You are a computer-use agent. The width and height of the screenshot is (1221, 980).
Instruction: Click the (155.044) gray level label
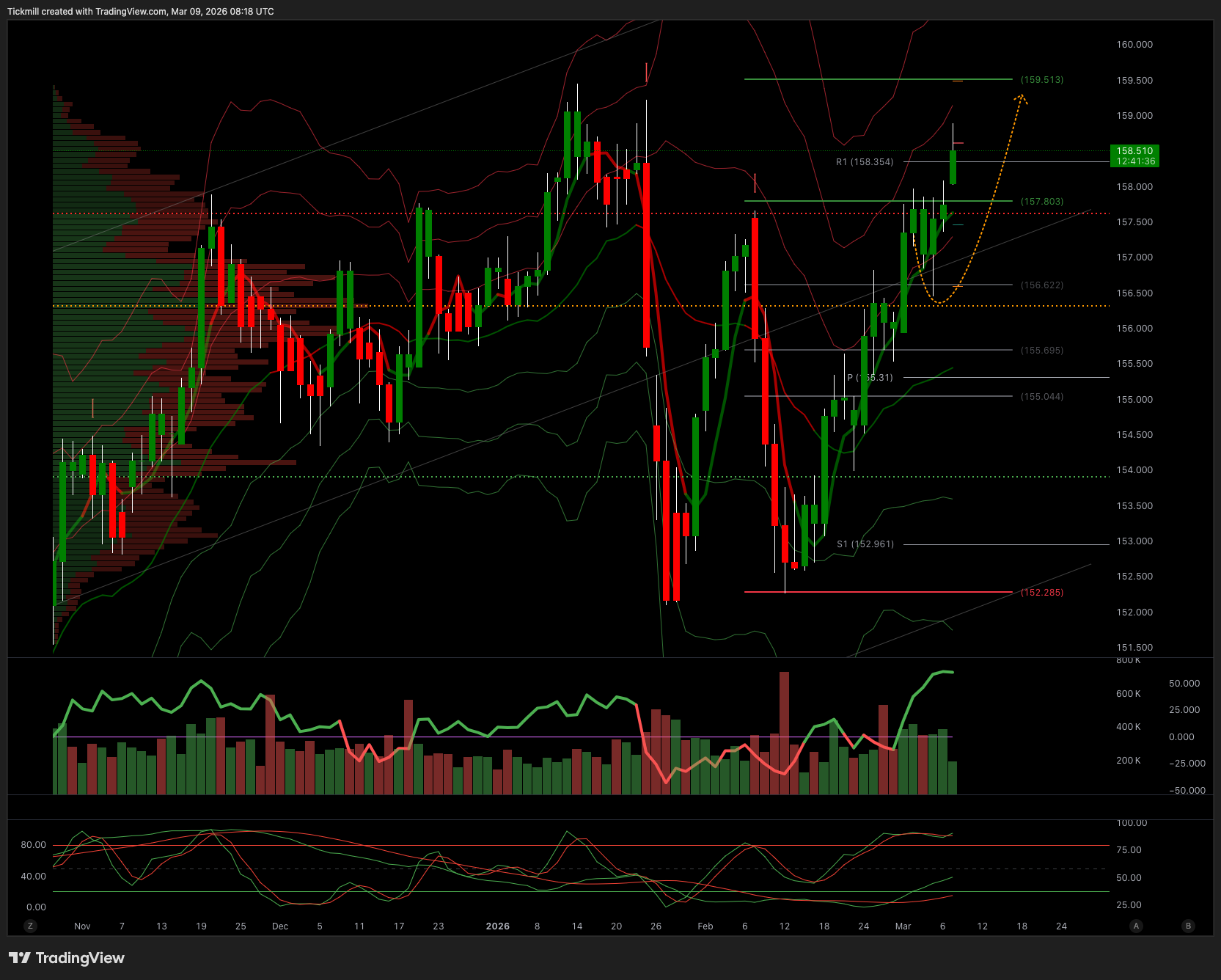[x=1042, y=397]
